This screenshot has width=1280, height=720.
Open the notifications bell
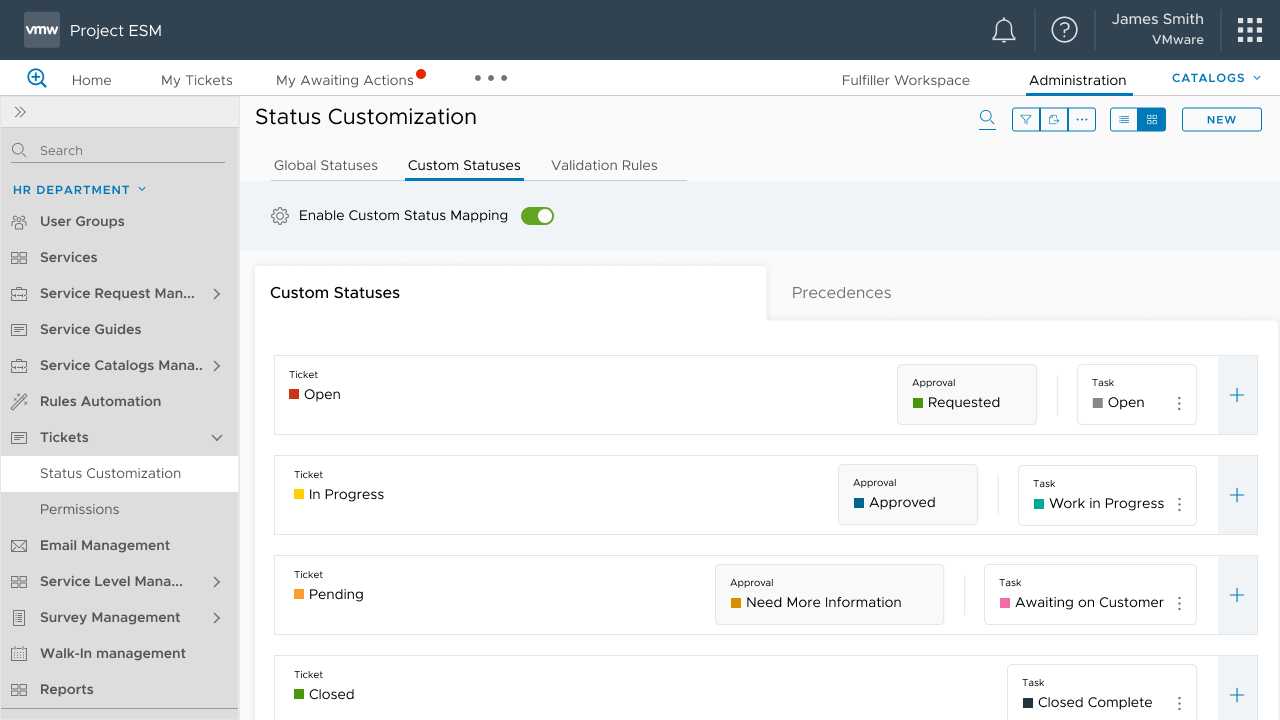(x=1003, y=31)
